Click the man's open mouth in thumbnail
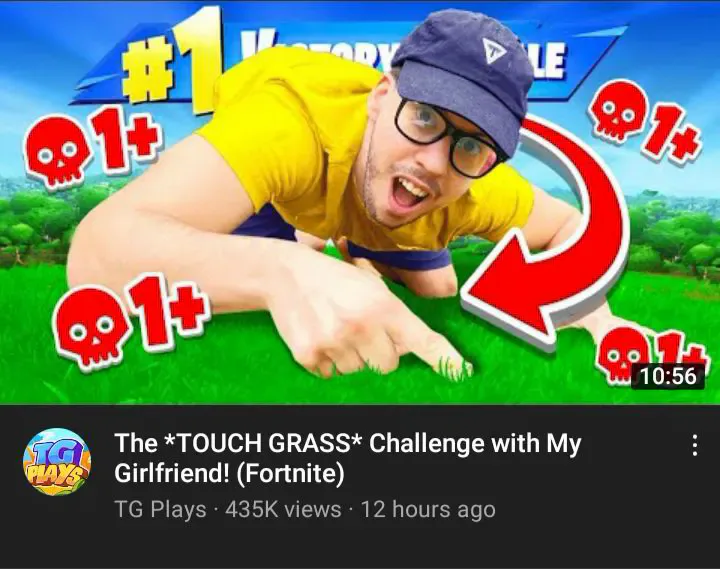The width and height of the screenshot is (720, 569). (x=410, y=192)
